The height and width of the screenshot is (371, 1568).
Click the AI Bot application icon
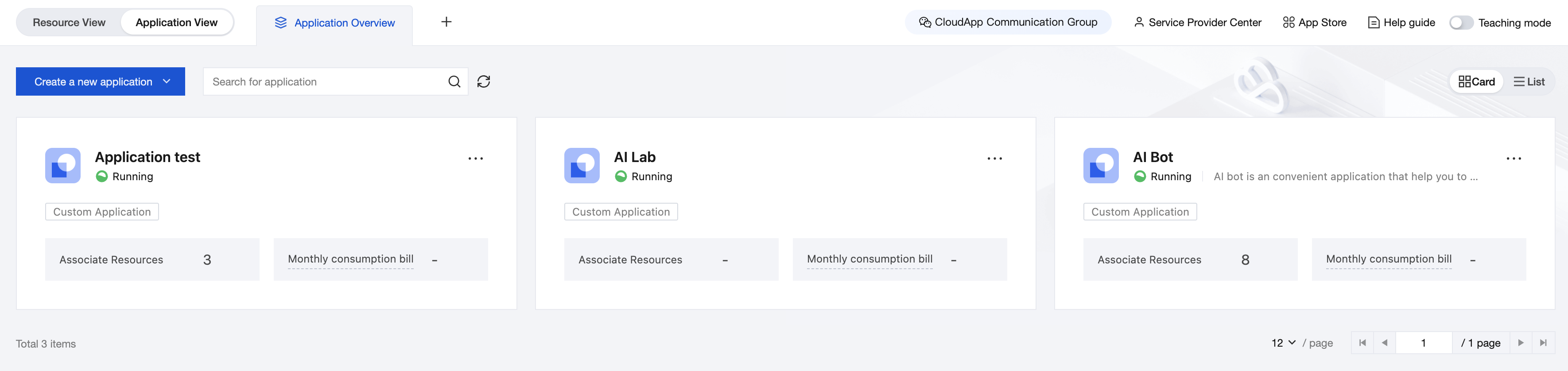[x=1101, y=166]
